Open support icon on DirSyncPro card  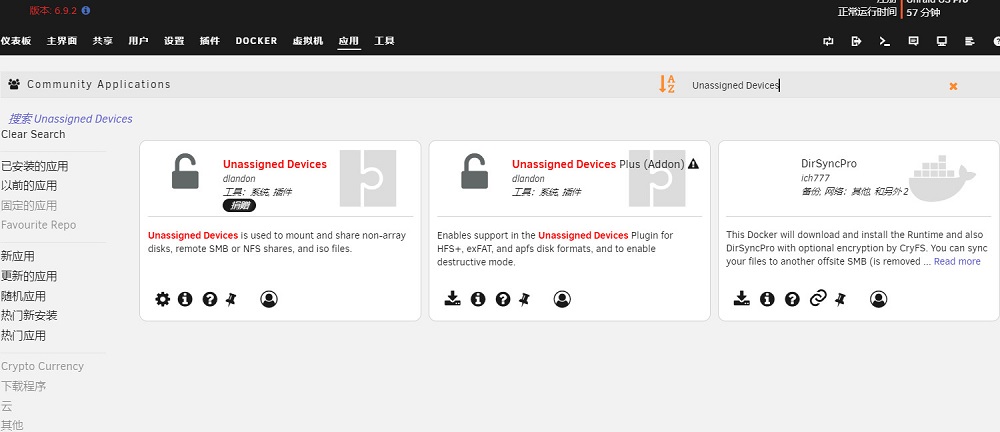tap(792, 299)
